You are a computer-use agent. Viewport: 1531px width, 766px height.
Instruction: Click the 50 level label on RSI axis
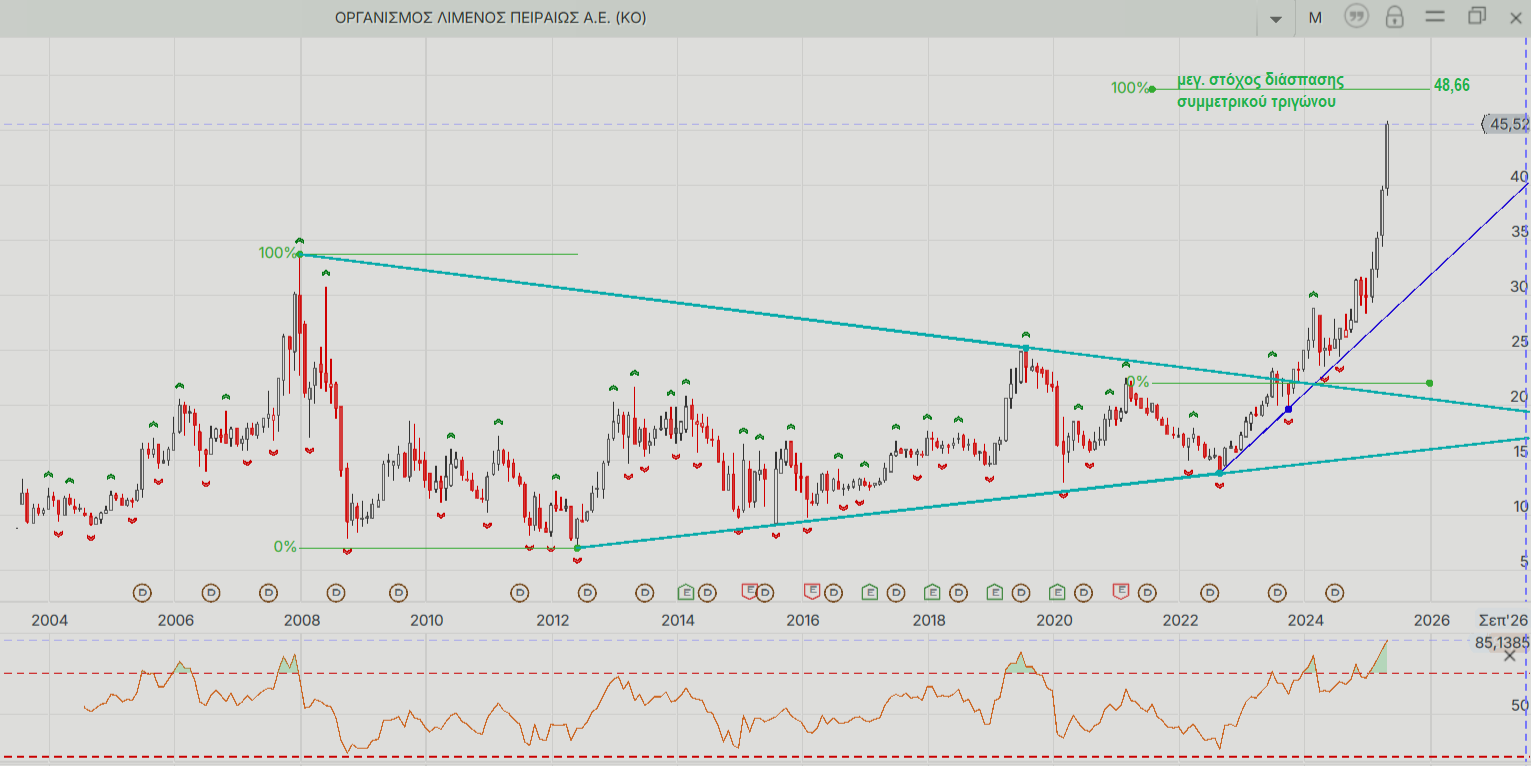1520,706
